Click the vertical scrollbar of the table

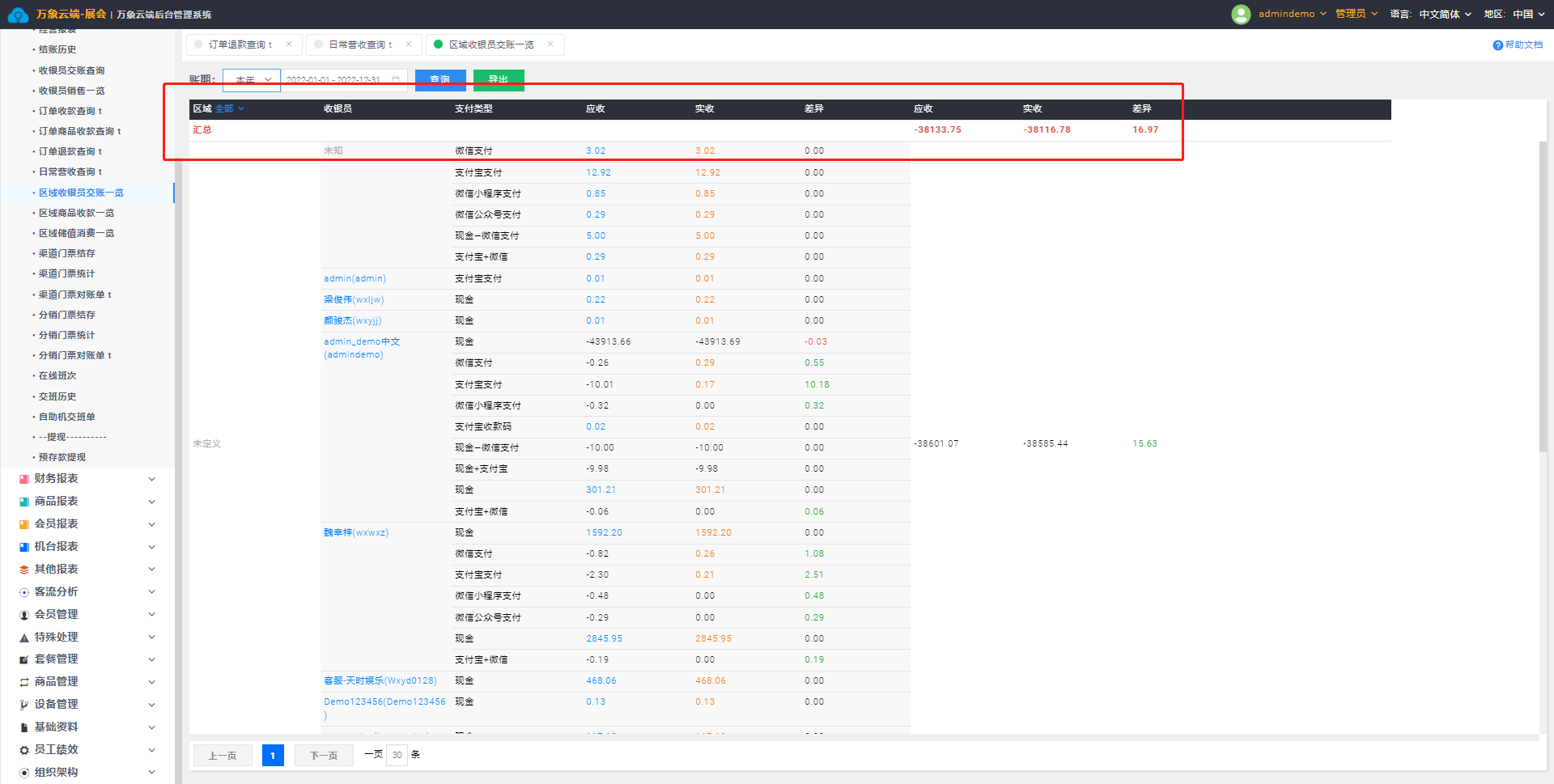(1543, 296)
